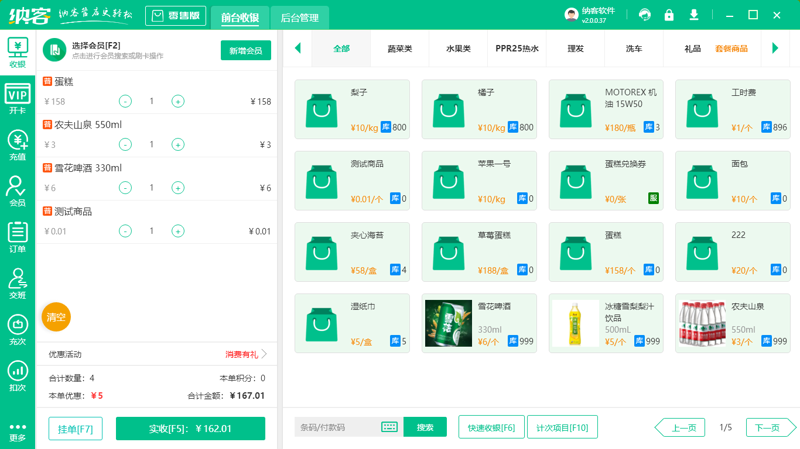The image size is (800, 449).
Task: Add the 冰糖雪梨汁饮品 product card
Action: tap(606, 323)
